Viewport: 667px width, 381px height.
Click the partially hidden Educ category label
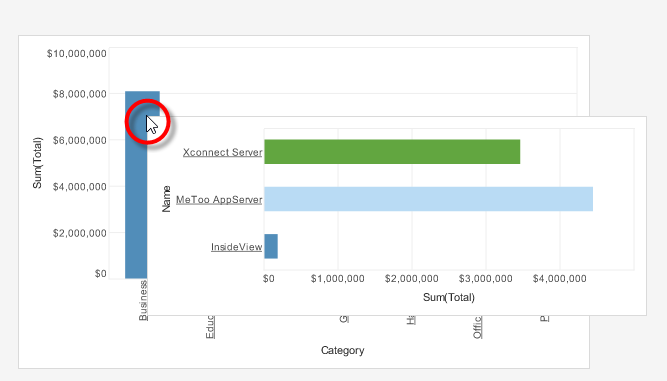pos(210,327)
